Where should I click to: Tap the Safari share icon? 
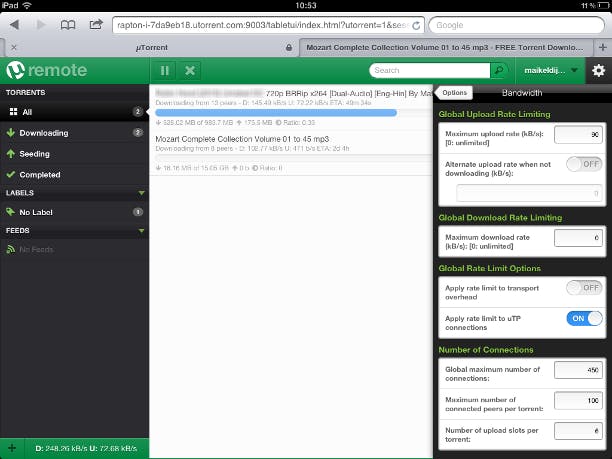tap(96, 25)
